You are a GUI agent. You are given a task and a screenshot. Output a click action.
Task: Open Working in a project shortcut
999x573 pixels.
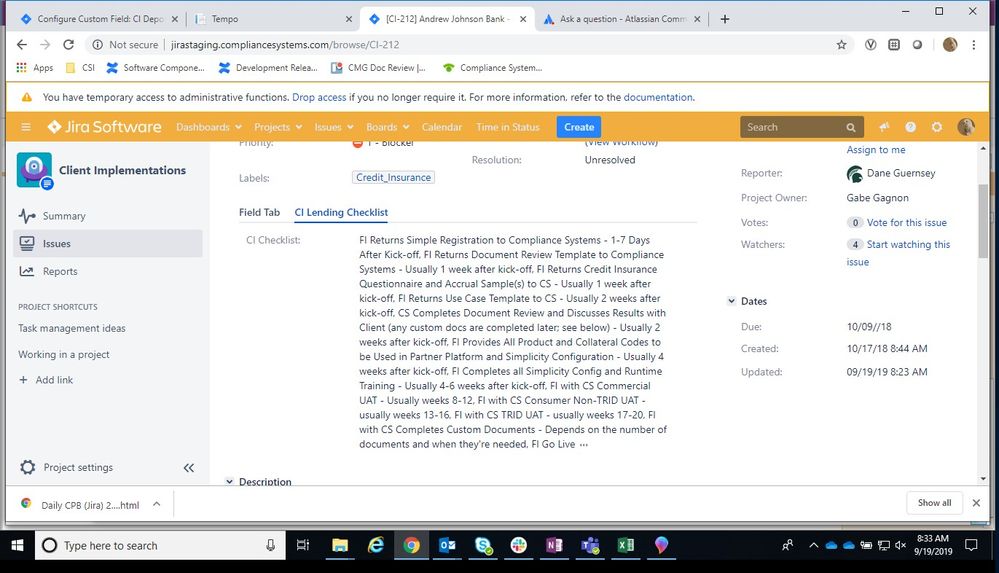[x=64, y=354]
